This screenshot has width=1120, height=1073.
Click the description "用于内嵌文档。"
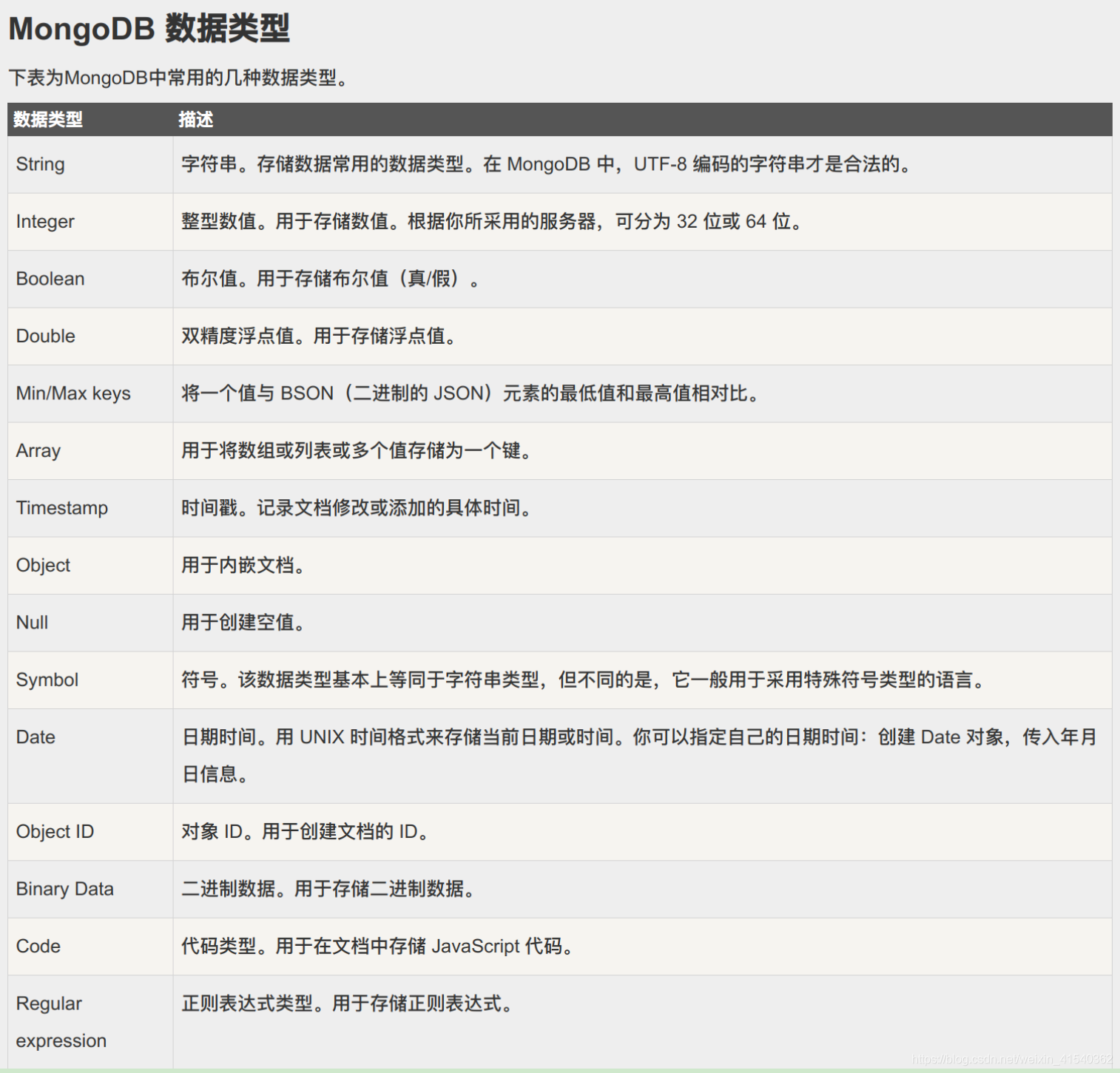click(243, 566)
